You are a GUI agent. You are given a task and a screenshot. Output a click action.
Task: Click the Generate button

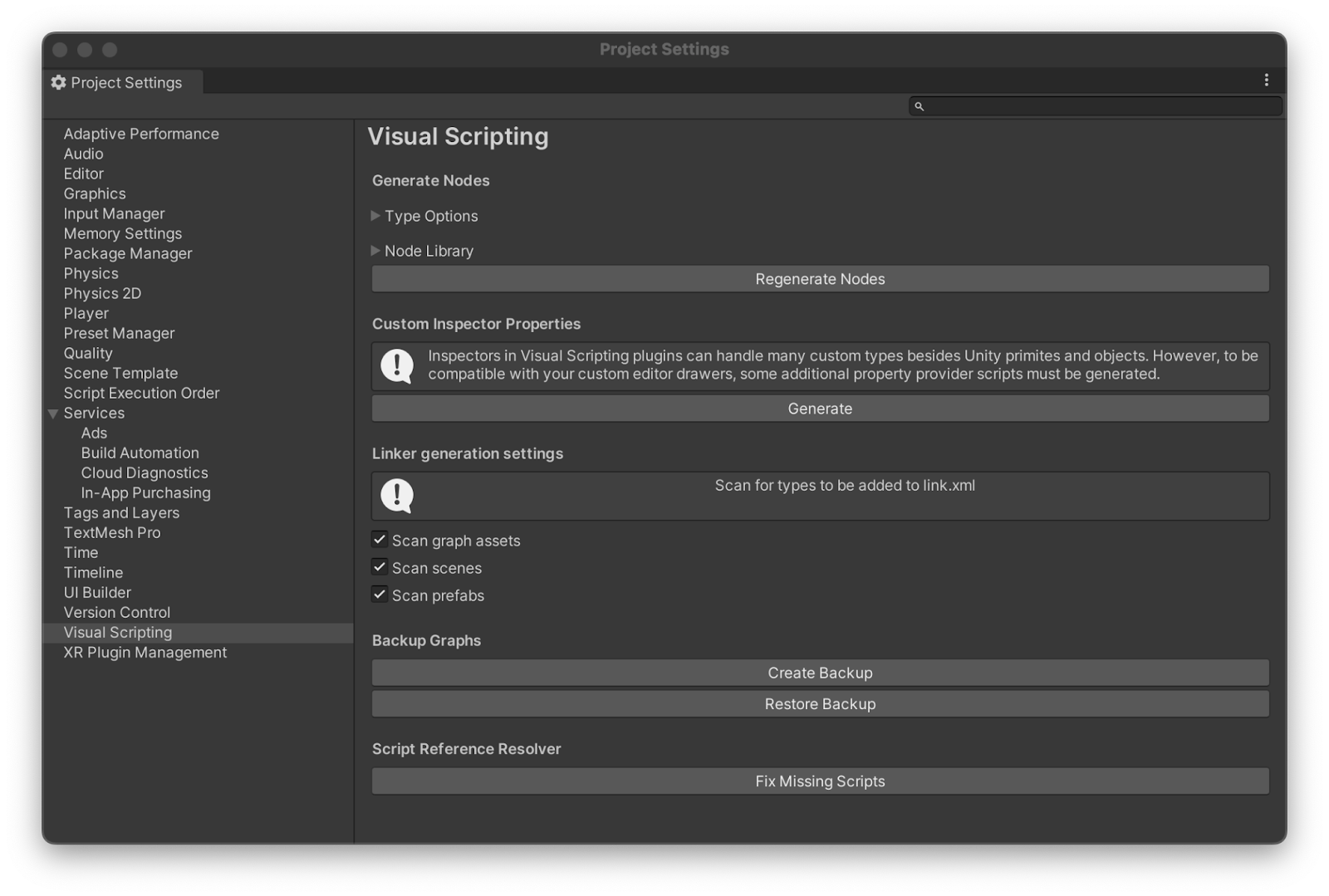pos(820,409)
